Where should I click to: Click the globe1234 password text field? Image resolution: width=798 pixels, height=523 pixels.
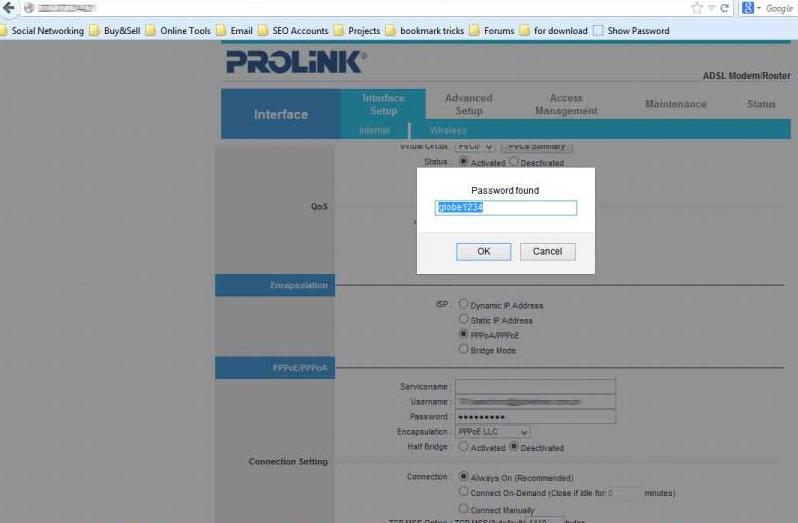point(506,208)
